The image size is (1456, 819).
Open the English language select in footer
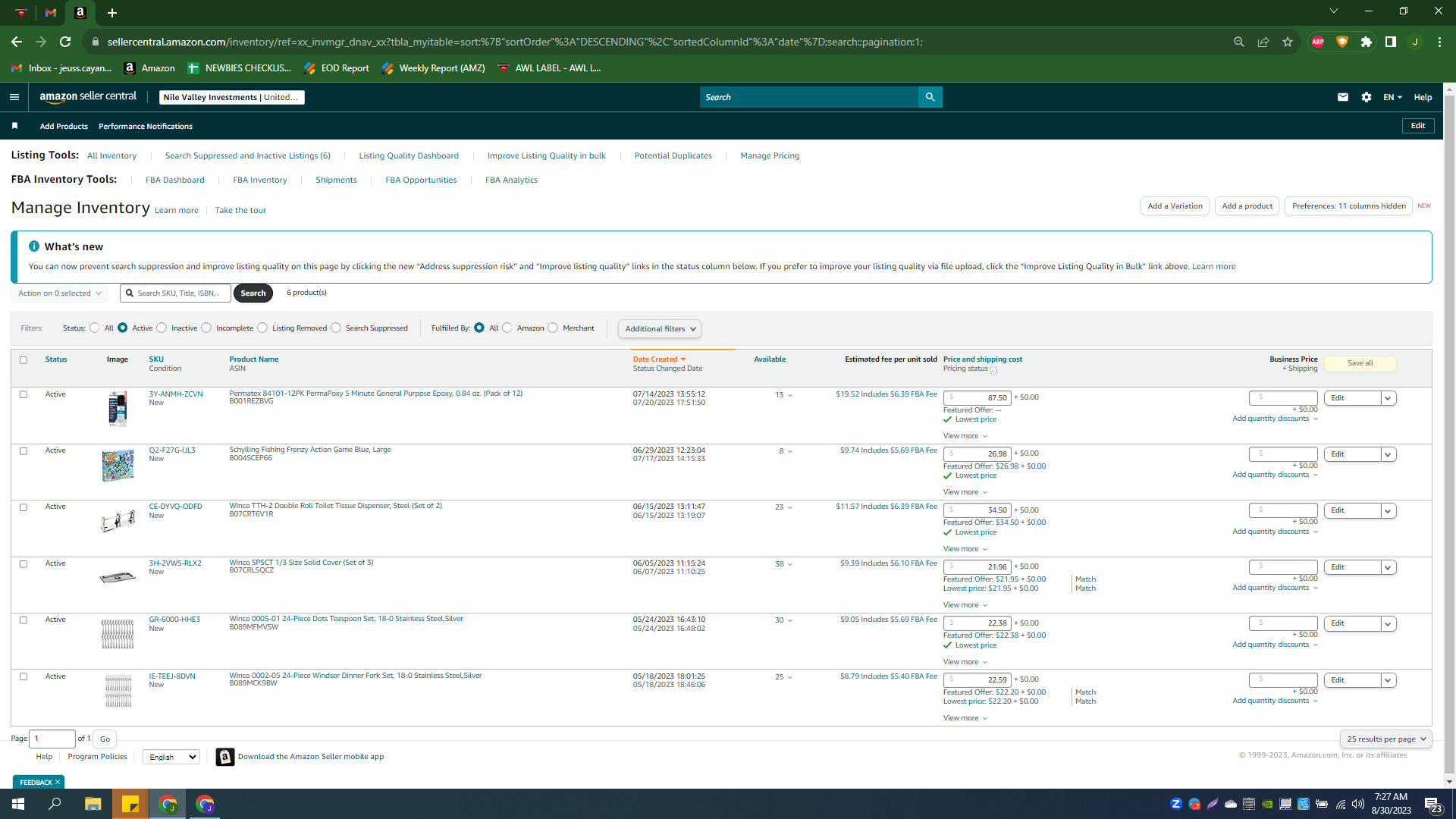pyautogui.click(x=171, y=757)
